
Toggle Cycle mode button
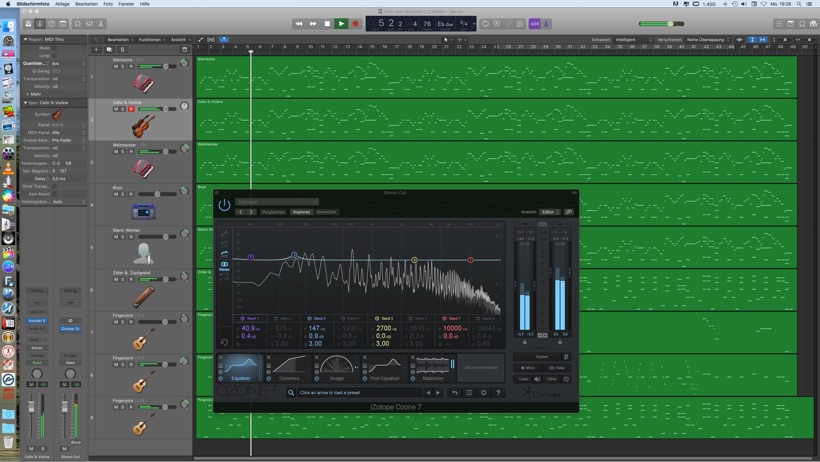pyautogui.click(x=485, y=24)
